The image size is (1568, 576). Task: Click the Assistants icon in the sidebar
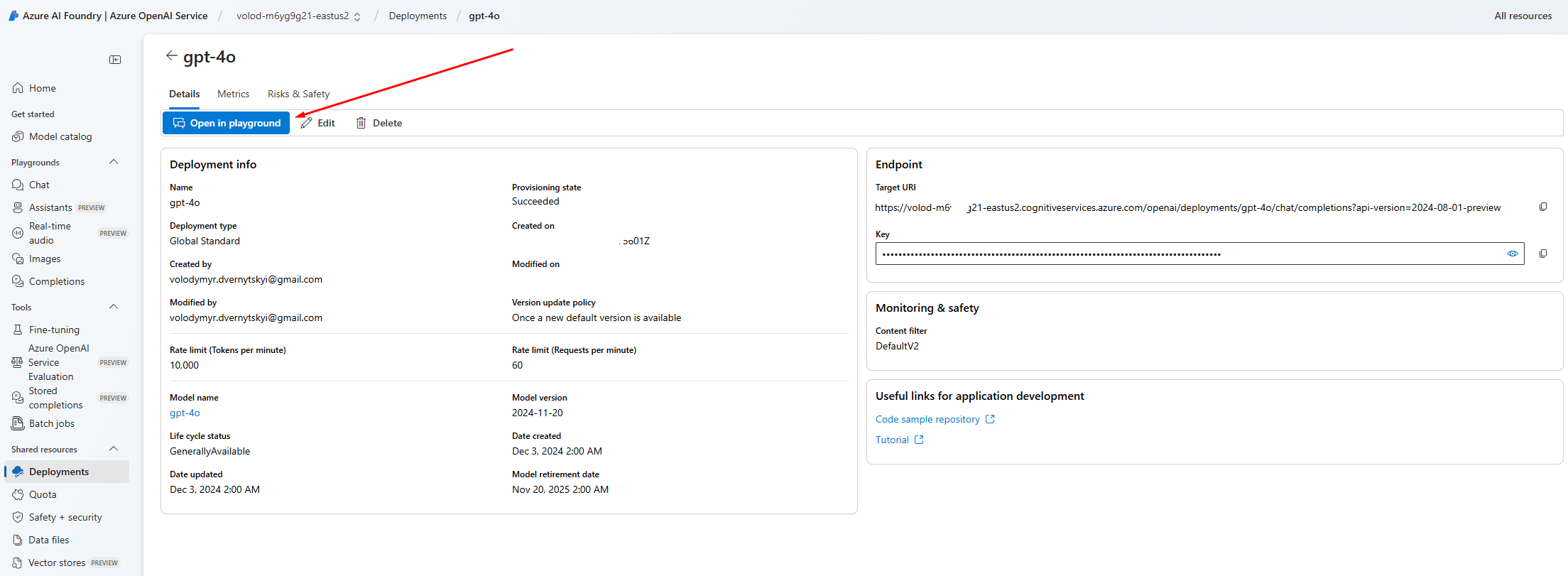click(18, 207)
